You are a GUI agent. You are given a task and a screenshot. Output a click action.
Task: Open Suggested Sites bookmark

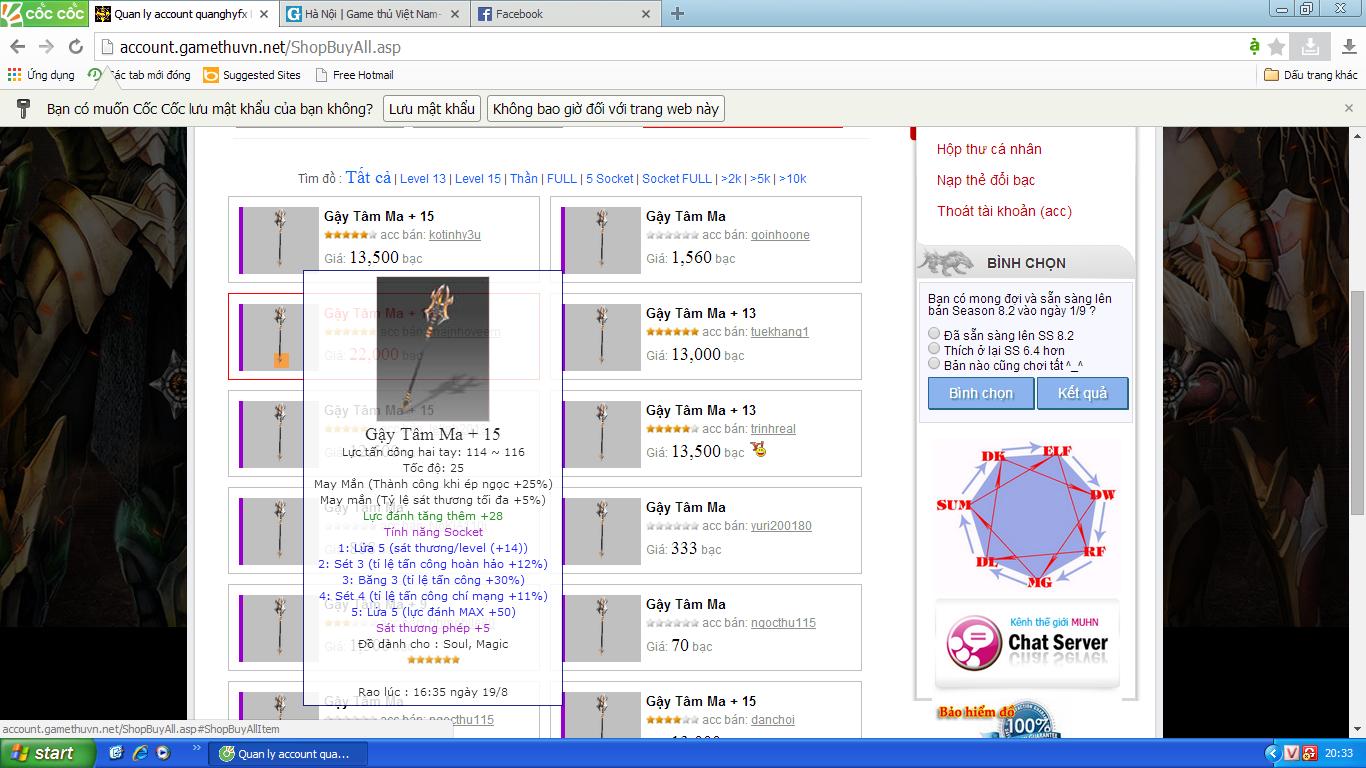(x=251, y=75)
